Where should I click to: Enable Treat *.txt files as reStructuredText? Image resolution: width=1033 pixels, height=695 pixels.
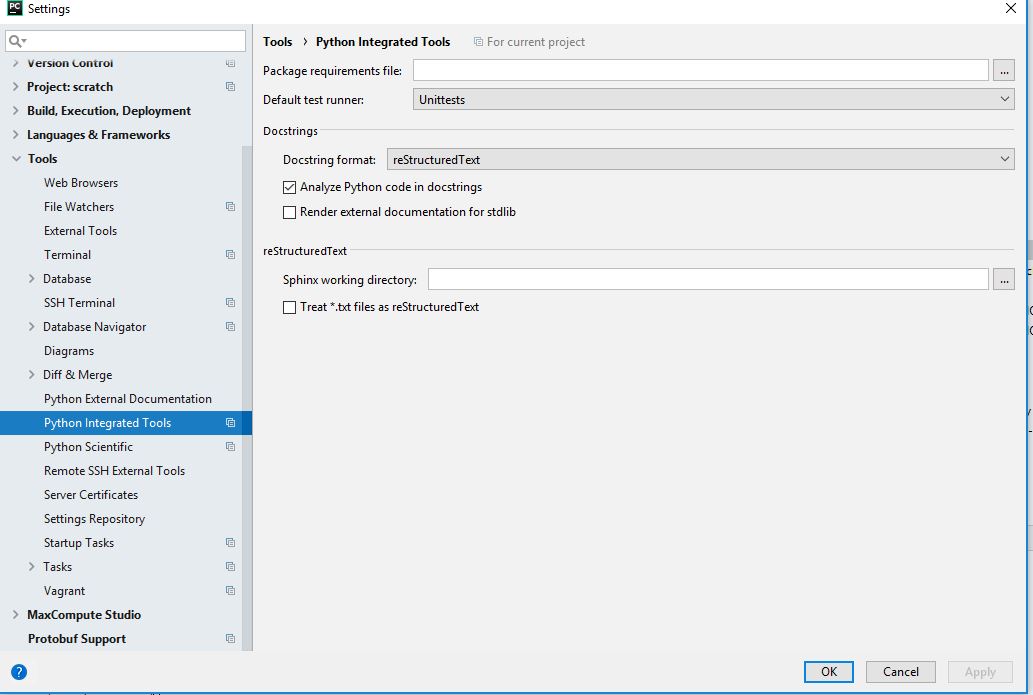pos(289,307)
